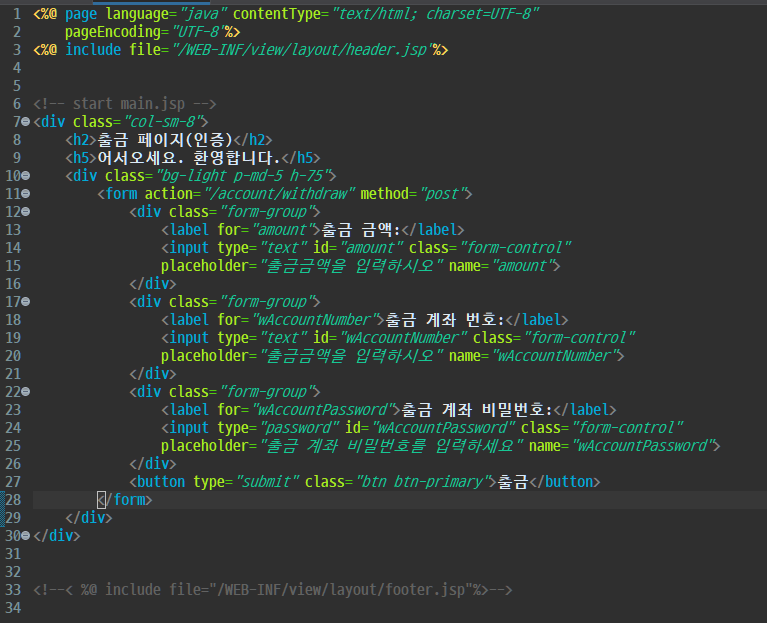
Task: Click the closing form tag on line 28
Action: [x=125, y=500]
